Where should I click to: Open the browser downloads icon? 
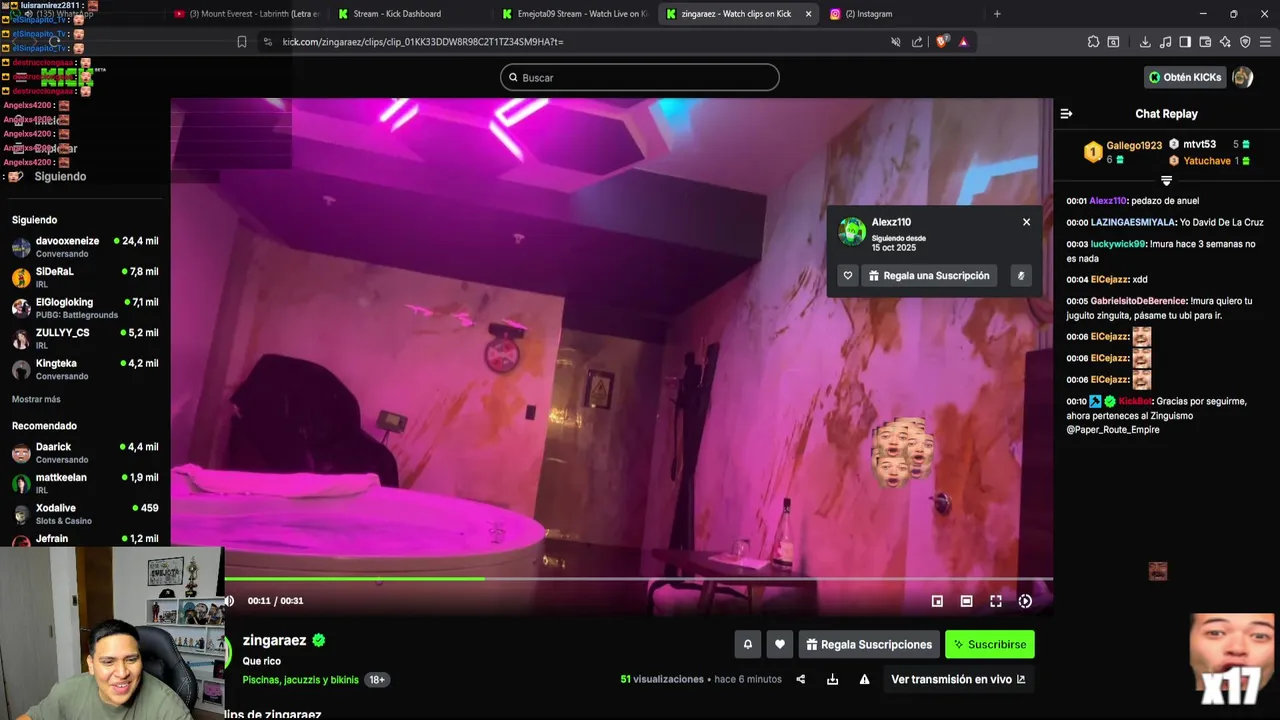pyautogui.click(x=1145, y=42)
